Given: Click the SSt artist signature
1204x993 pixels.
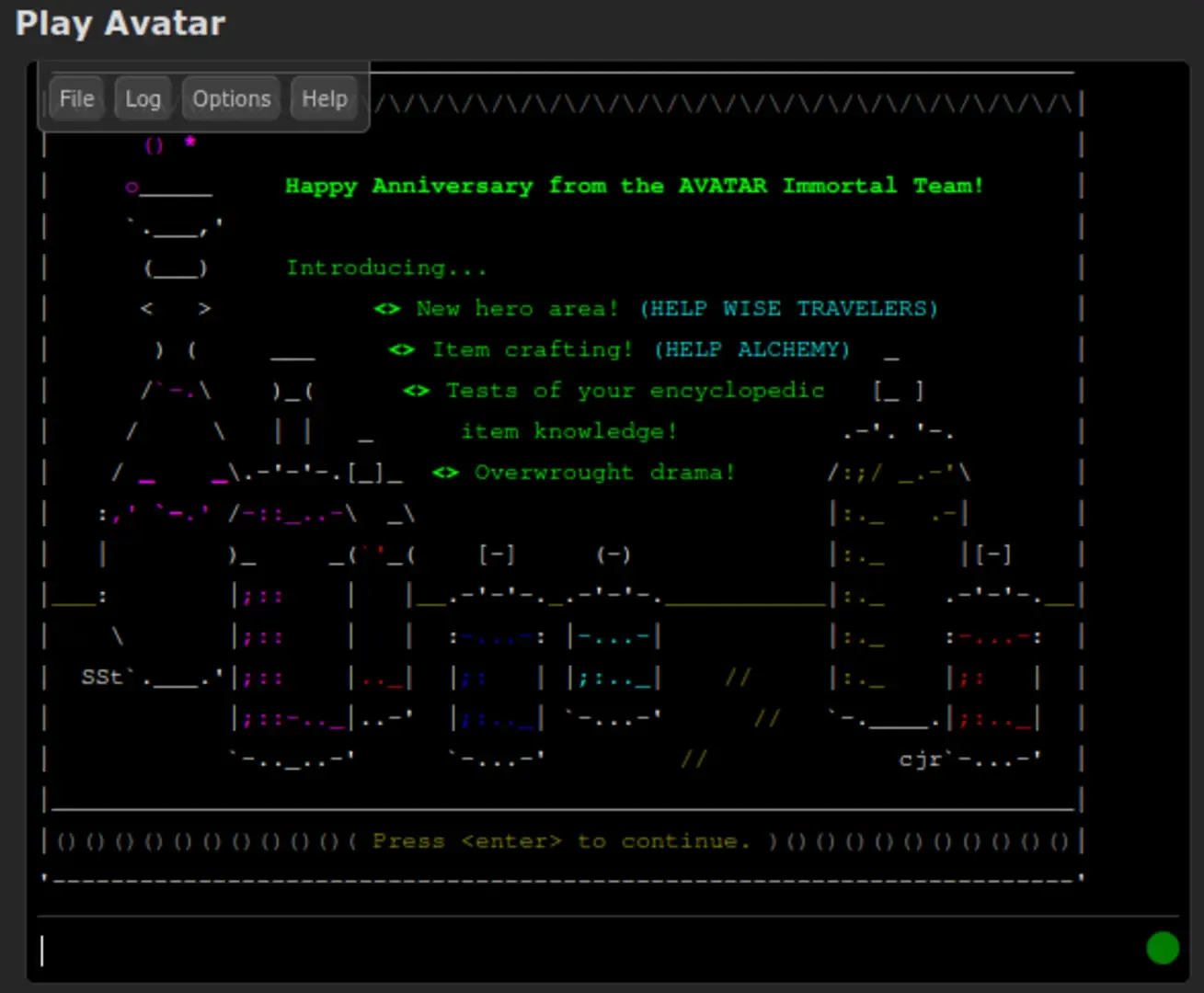Looking at the screenshot, I should (101, 678).
